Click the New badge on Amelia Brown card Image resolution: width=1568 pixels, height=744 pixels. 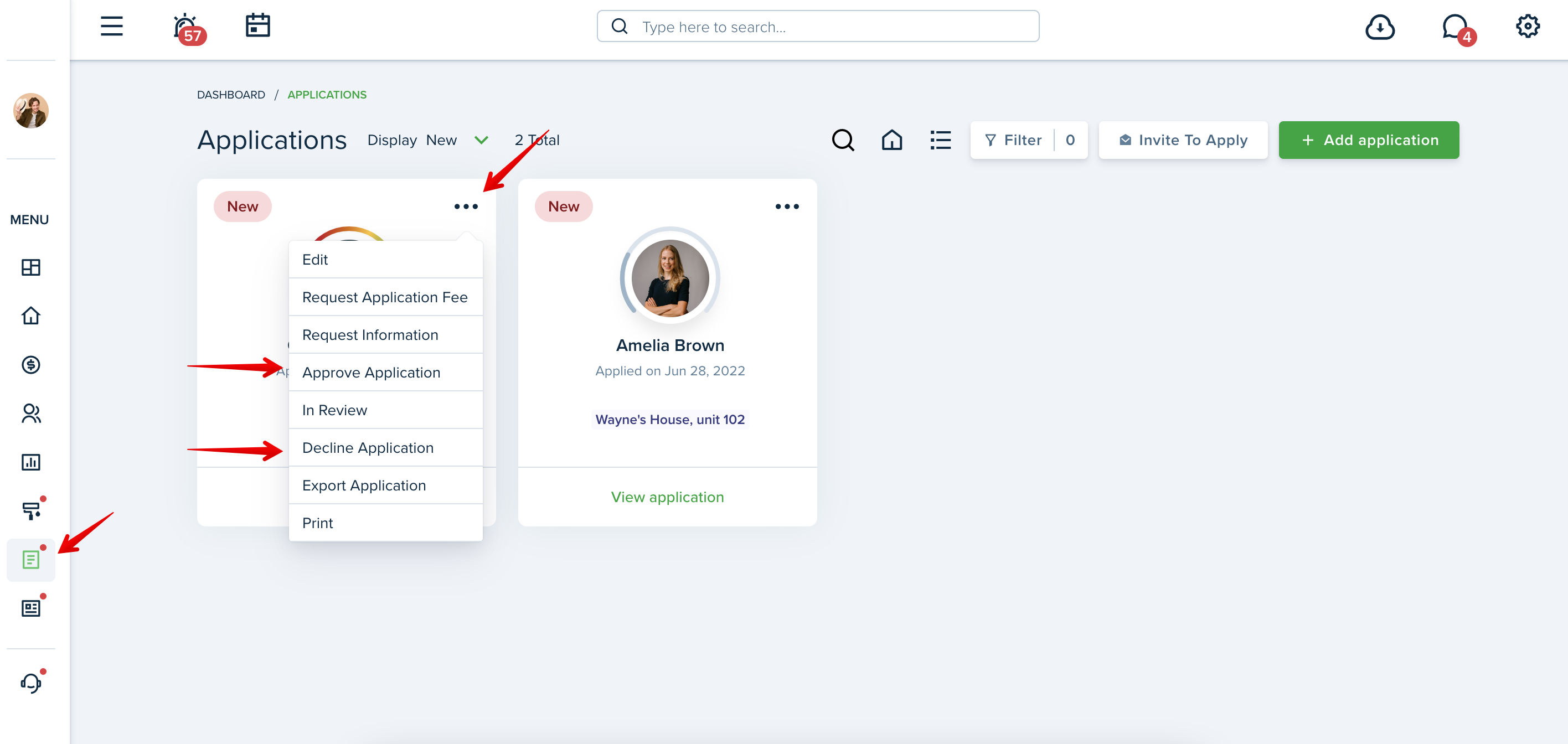[x=563, y=206]
